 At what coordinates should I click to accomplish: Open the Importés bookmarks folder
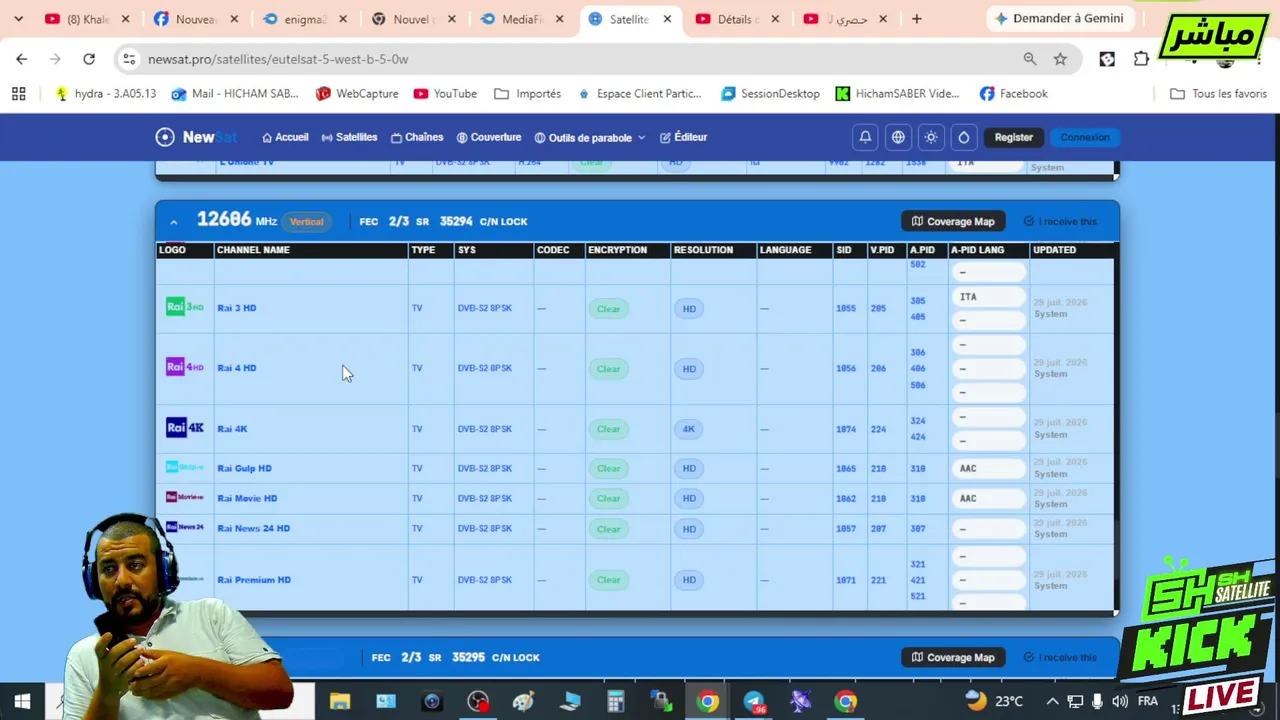tap(527, 93)
